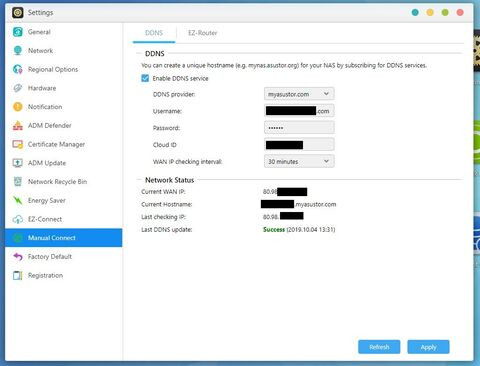
Task: Open Notification sidebar label
Action: click(x=45, y=107)
